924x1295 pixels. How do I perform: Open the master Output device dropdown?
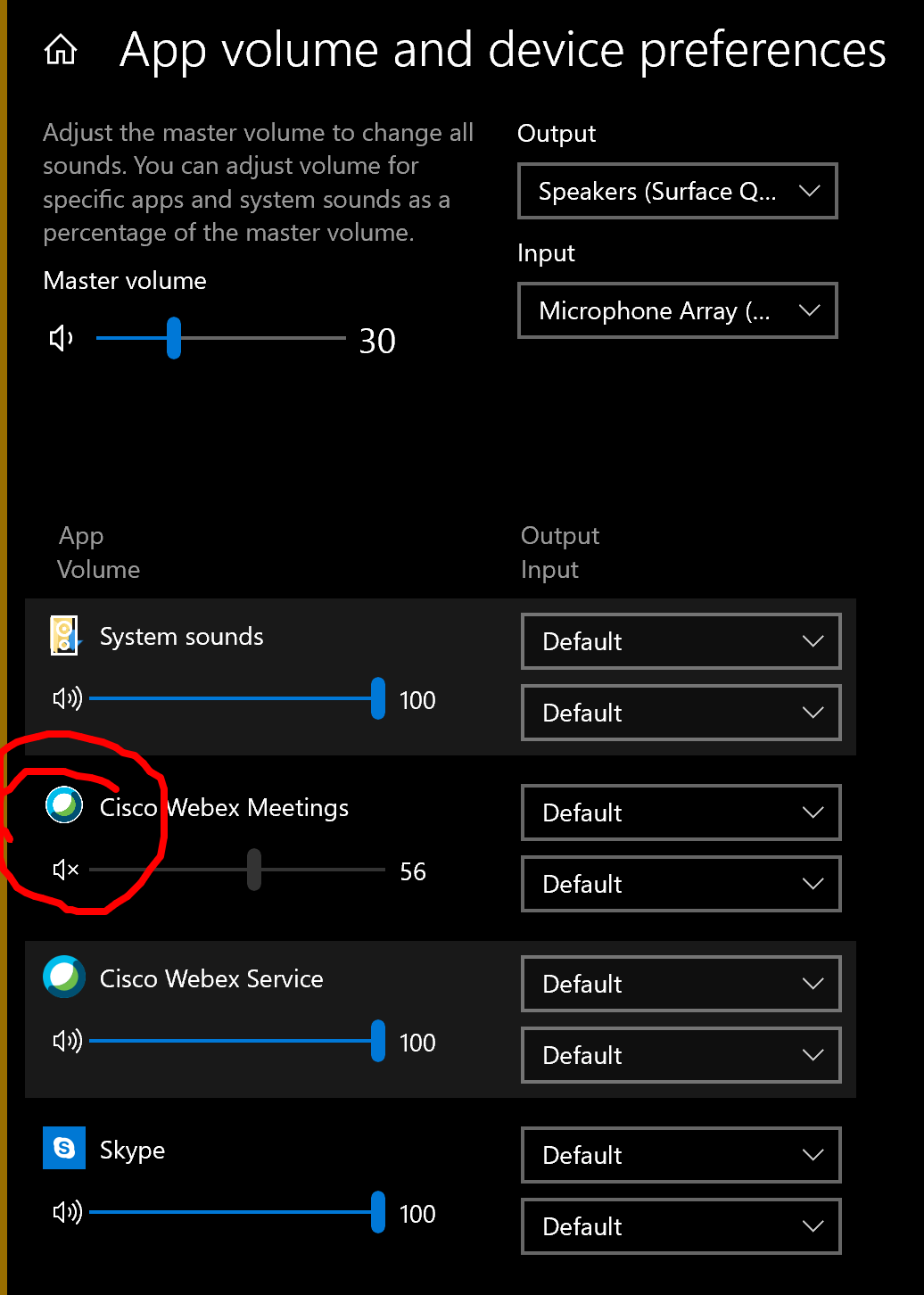click(678, 191)
